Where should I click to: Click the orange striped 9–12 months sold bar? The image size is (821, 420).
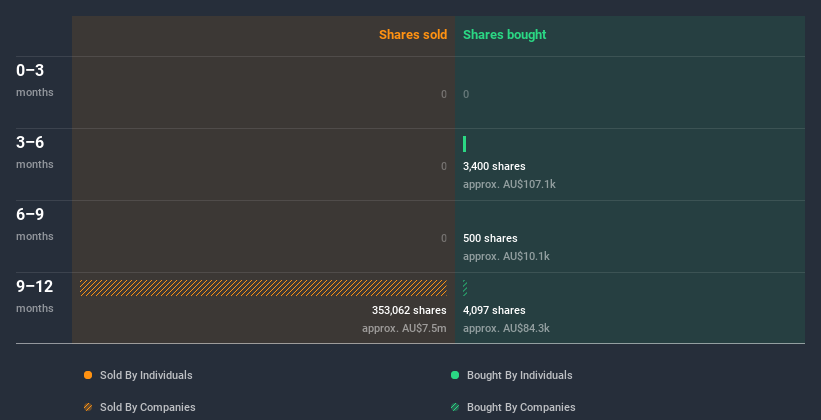[x=263, y=288]
